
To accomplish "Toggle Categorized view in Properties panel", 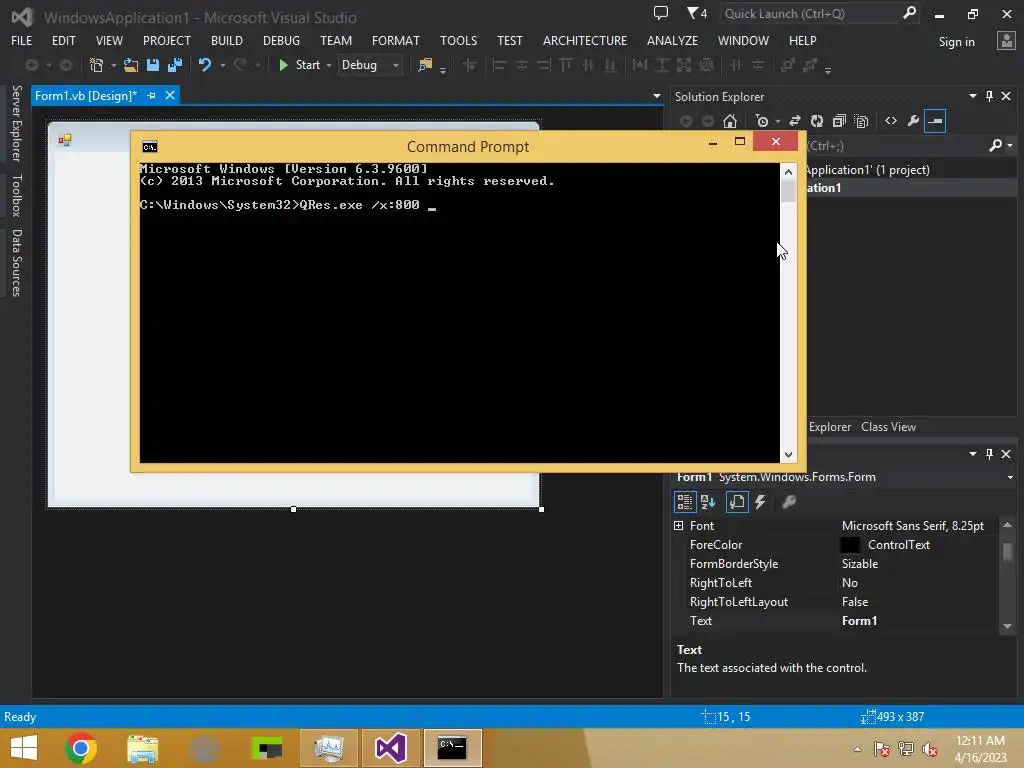I will [x=684, y=502].
